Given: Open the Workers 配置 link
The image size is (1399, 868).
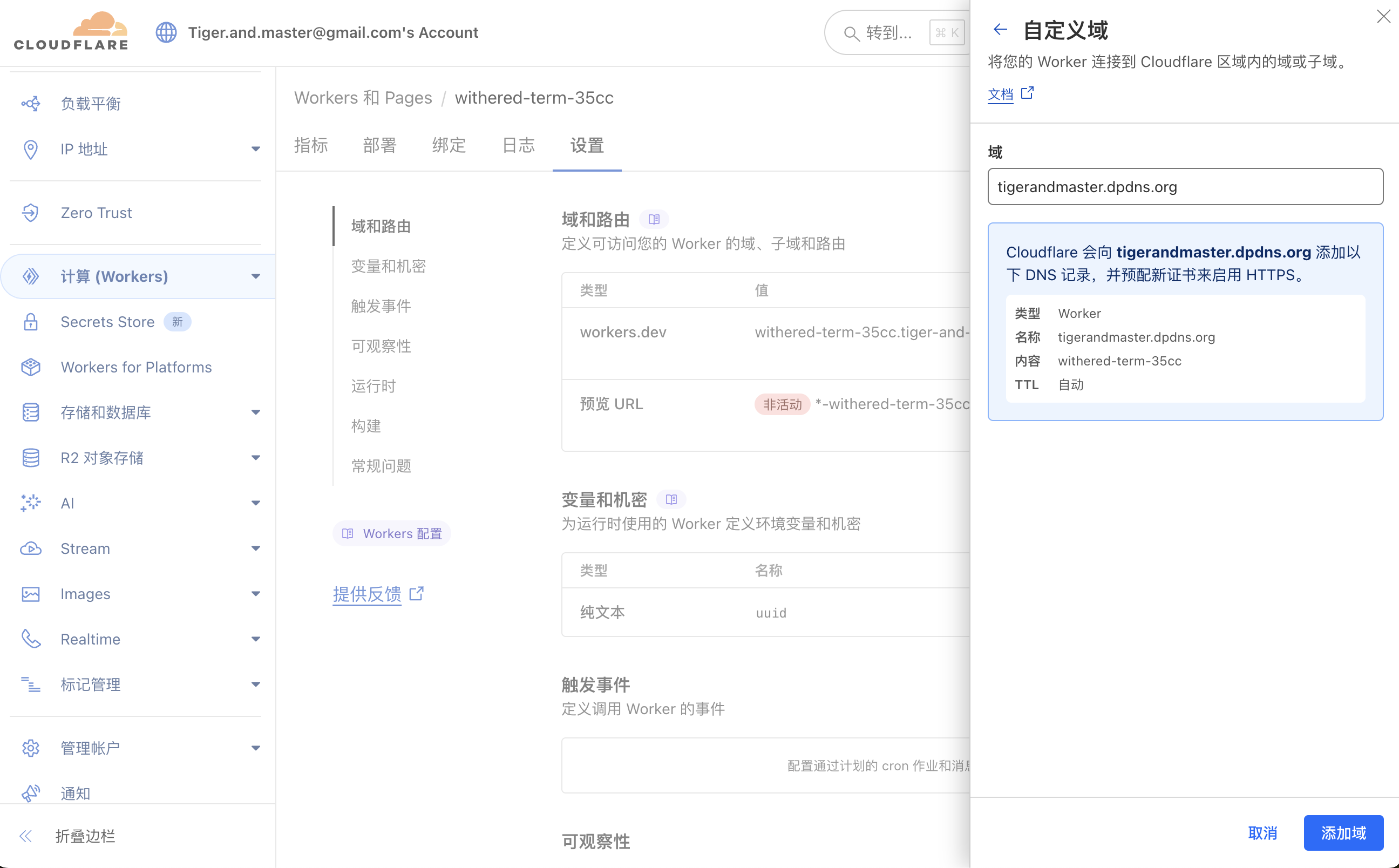Looking at the screenshot, I should click(x=391, y=533).
